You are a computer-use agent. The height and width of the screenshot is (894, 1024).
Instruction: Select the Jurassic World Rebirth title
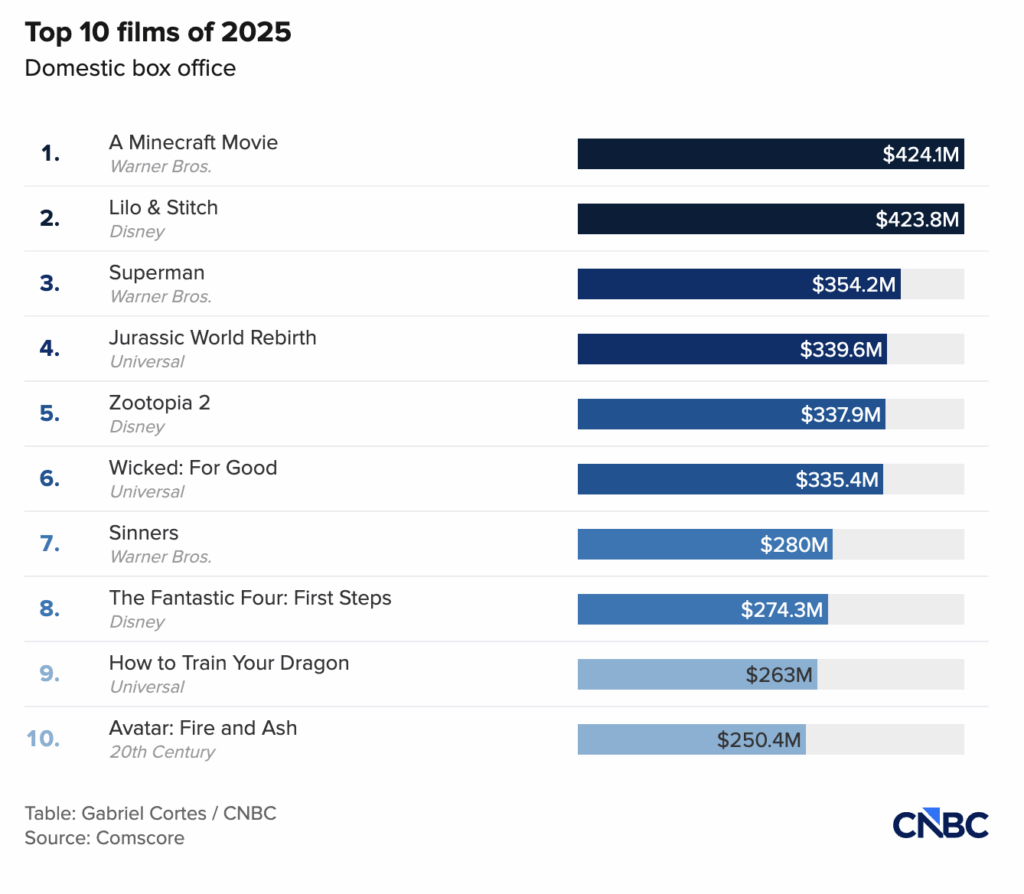click(x=212, y=338)
